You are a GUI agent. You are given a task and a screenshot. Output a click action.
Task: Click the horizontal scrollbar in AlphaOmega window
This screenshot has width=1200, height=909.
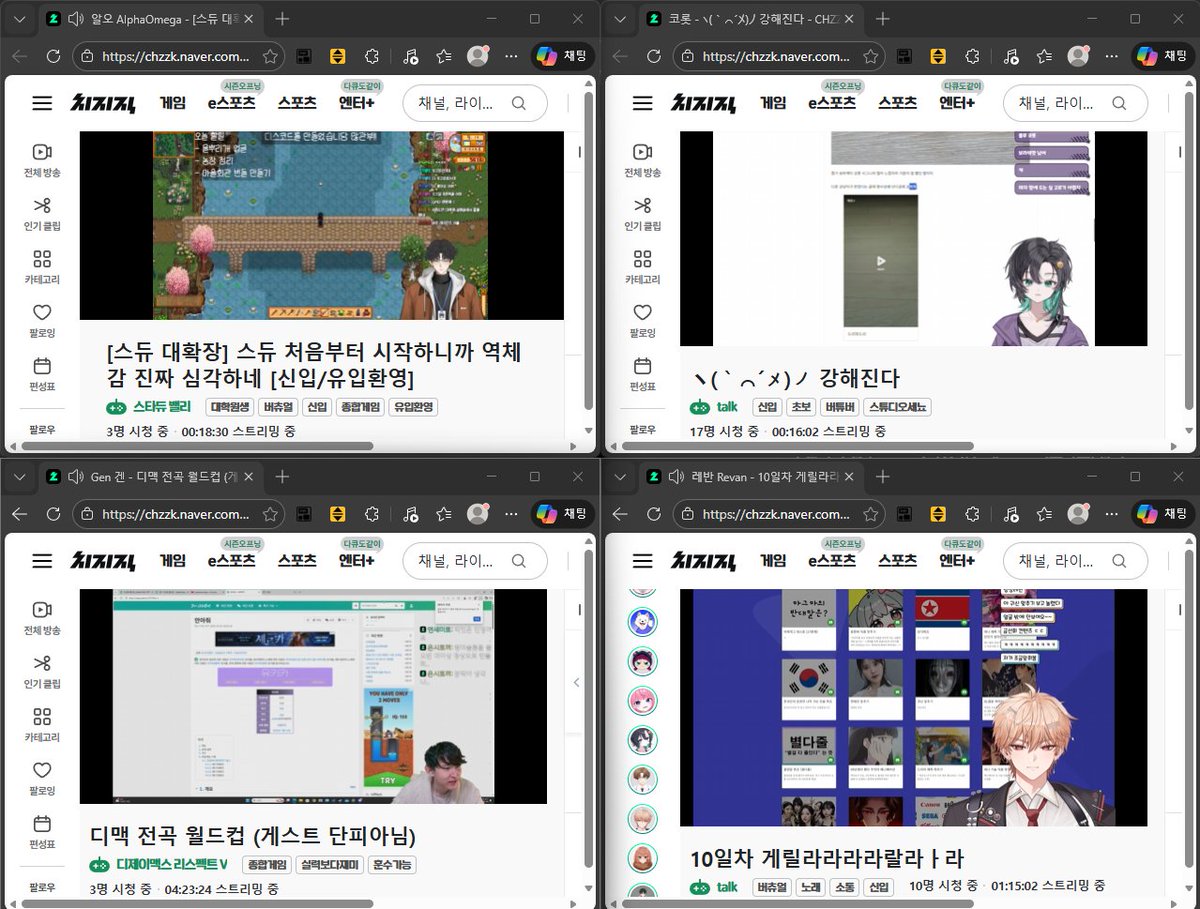197,446
